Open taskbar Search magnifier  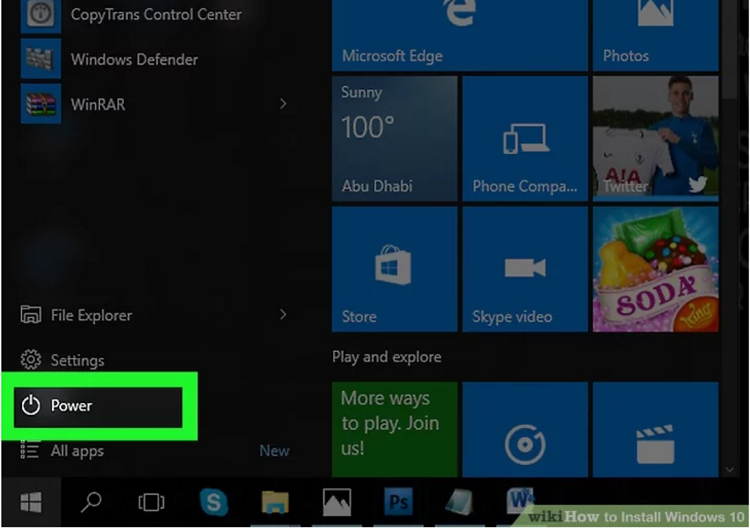pyautogui.click(x=91, y=502)
